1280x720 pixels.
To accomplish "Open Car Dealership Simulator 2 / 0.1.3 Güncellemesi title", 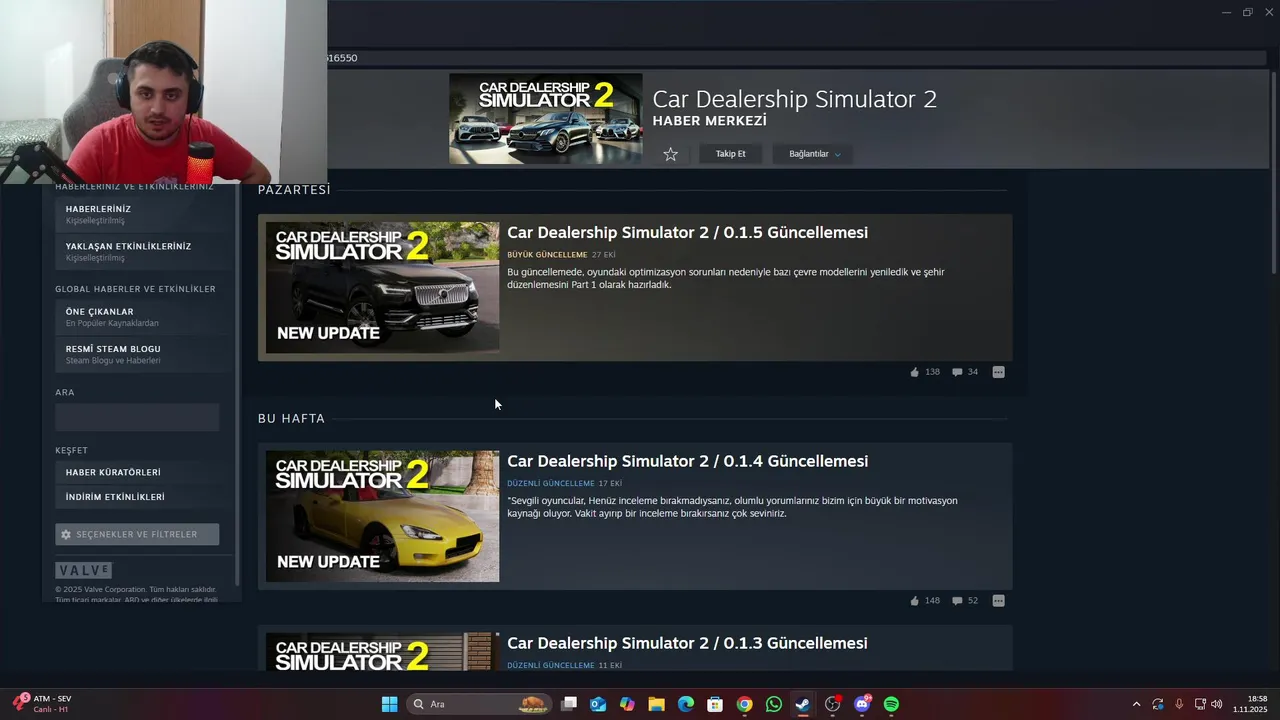I will click(687, 643).
